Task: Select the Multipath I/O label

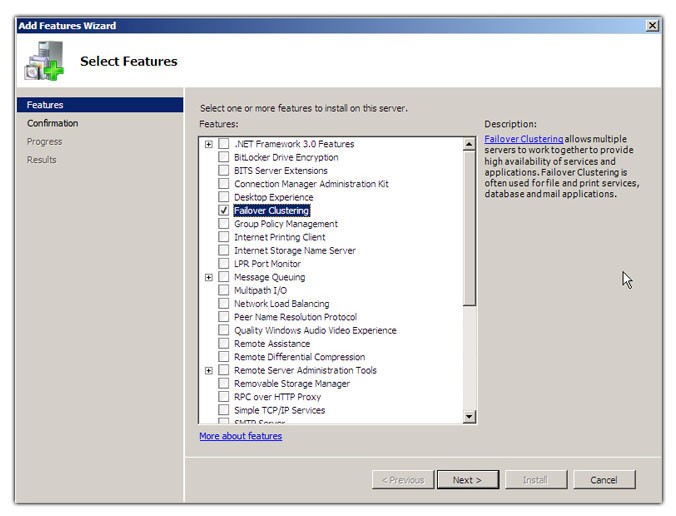Action: 260,290
